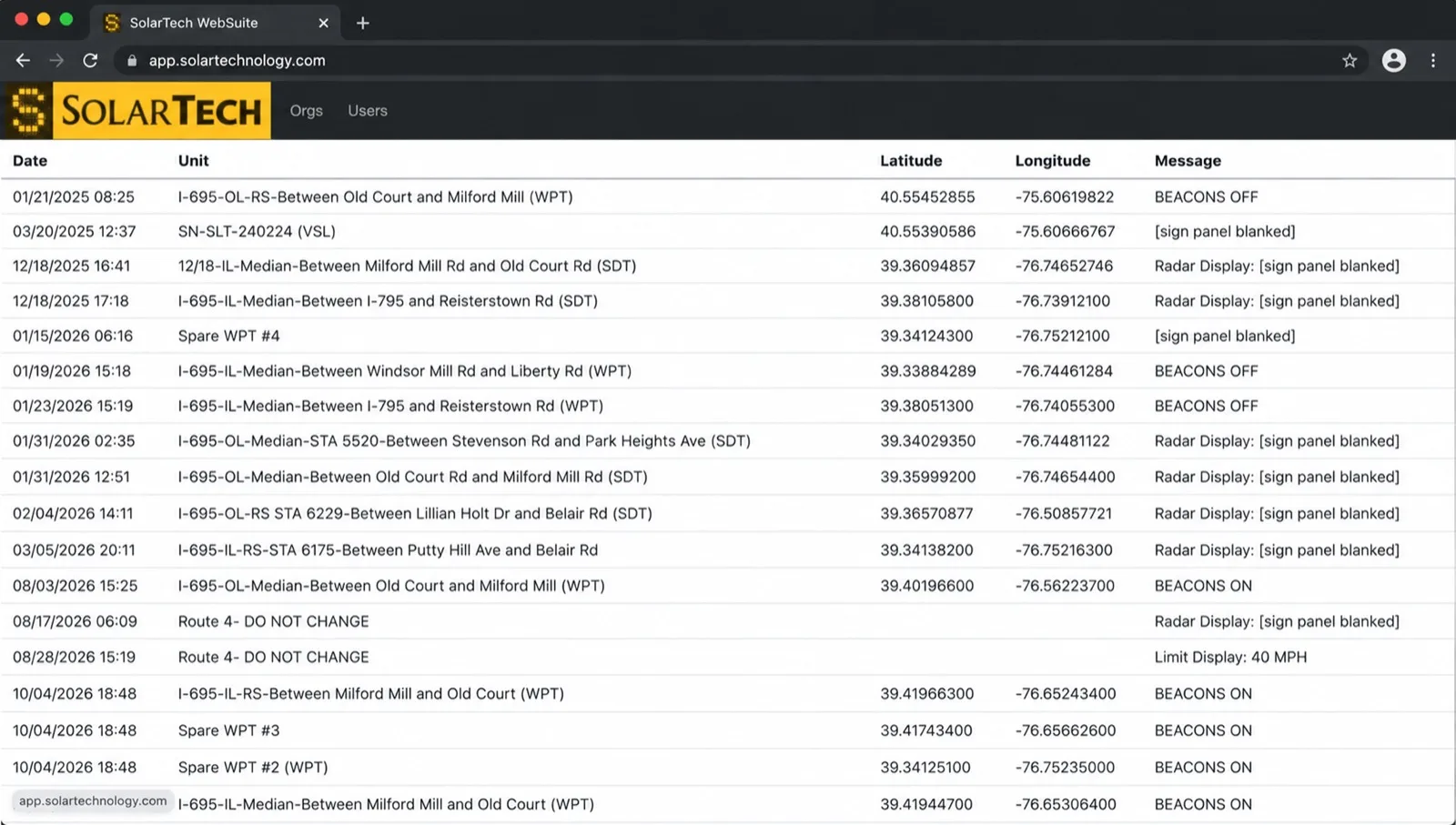The image size is (1456, 825).
Task: Open the browser three-dot menu
Action: coord(1433,60)
